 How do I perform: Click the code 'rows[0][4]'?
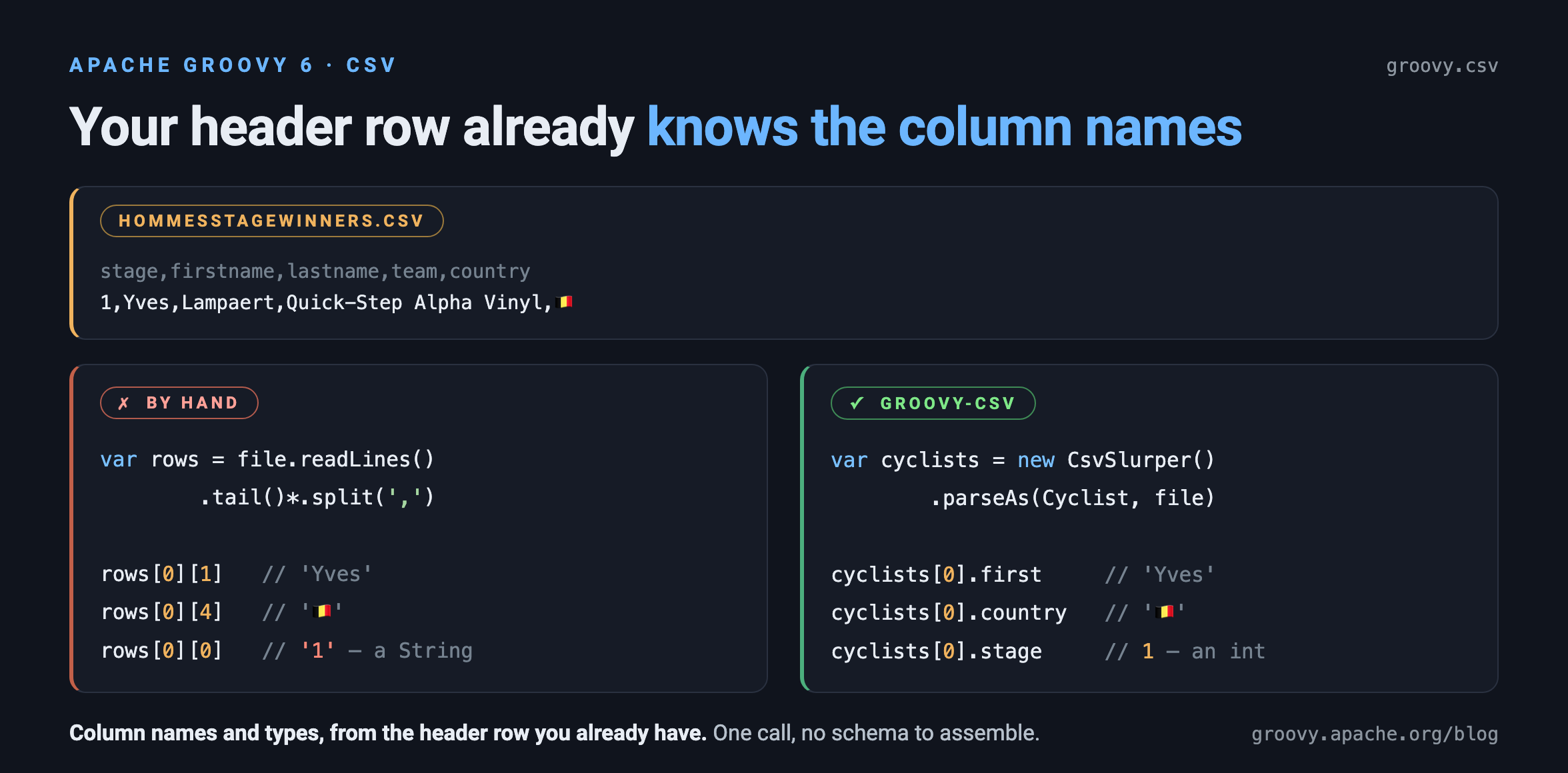point(161,612)
